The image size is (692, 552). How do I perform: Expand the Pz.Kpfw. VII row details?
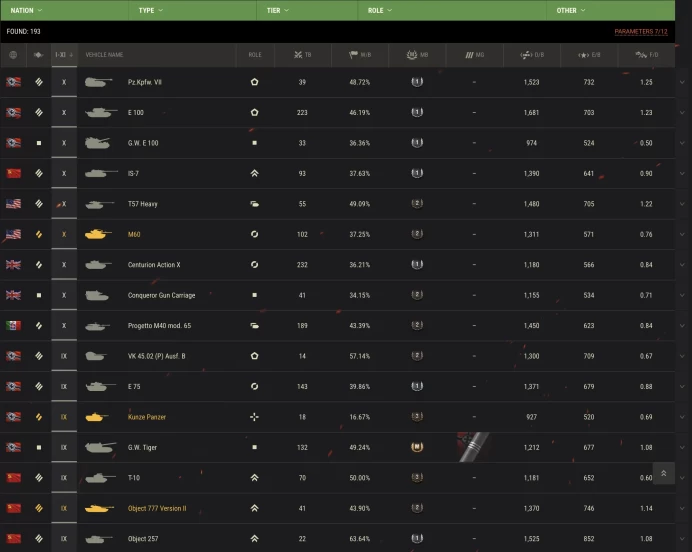(682, 82)
